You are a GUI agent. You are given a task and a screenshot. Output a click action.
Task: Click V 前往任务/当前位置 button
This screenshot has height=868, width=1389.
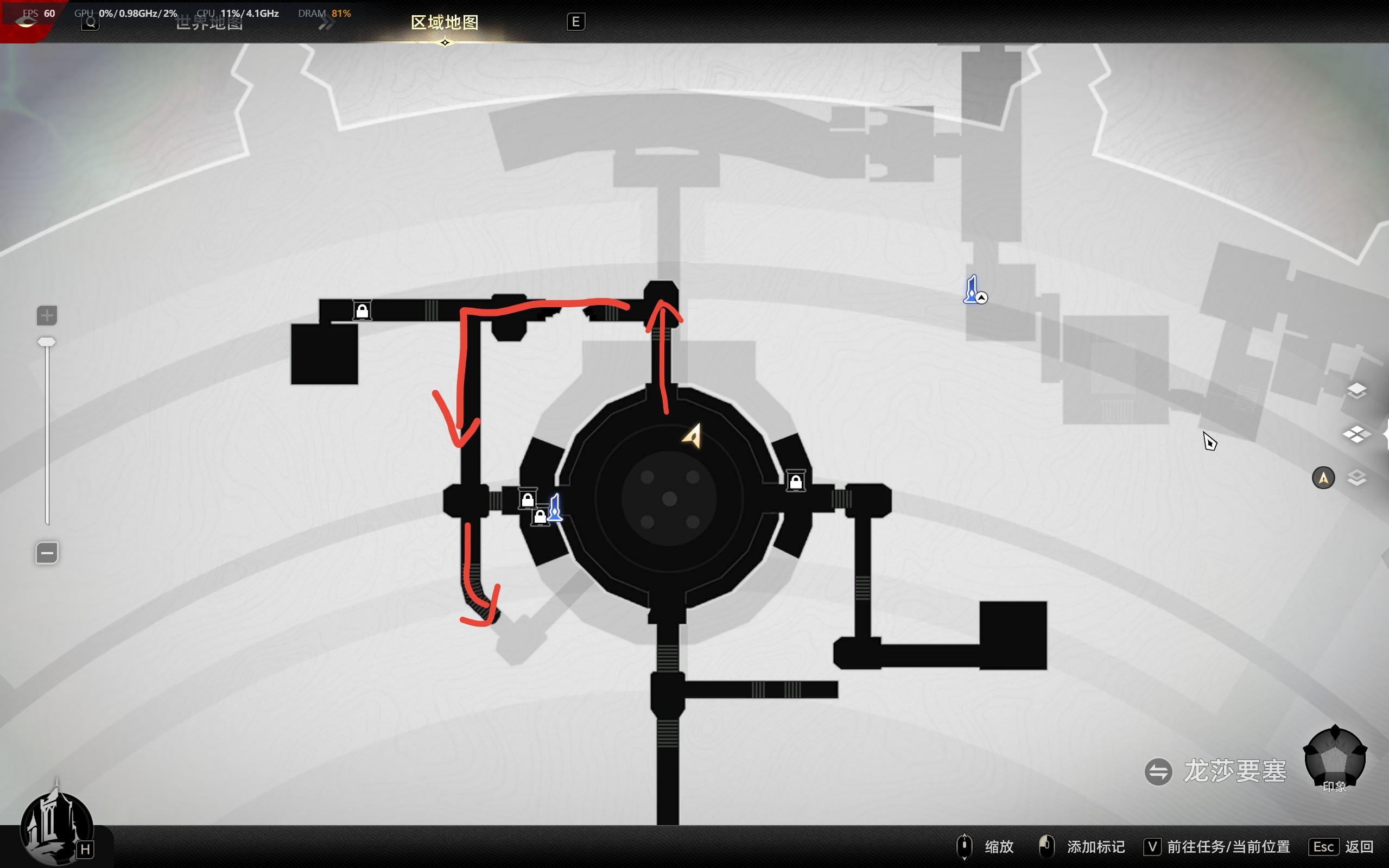pyautogui.click(x=1217, y=846)
